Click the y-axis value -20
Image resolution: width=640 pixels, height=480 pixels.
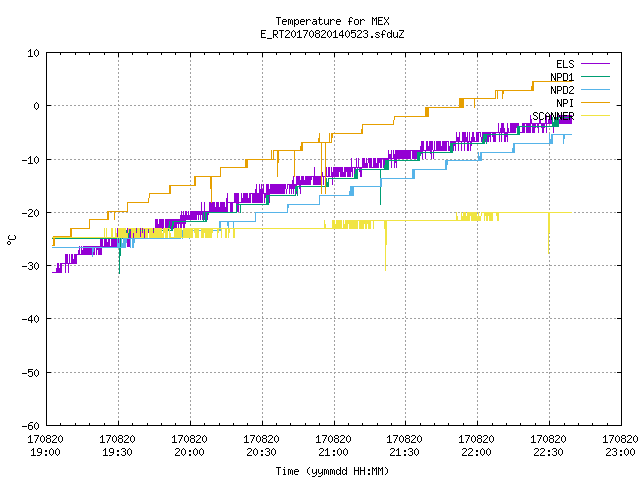pos(31,213)
